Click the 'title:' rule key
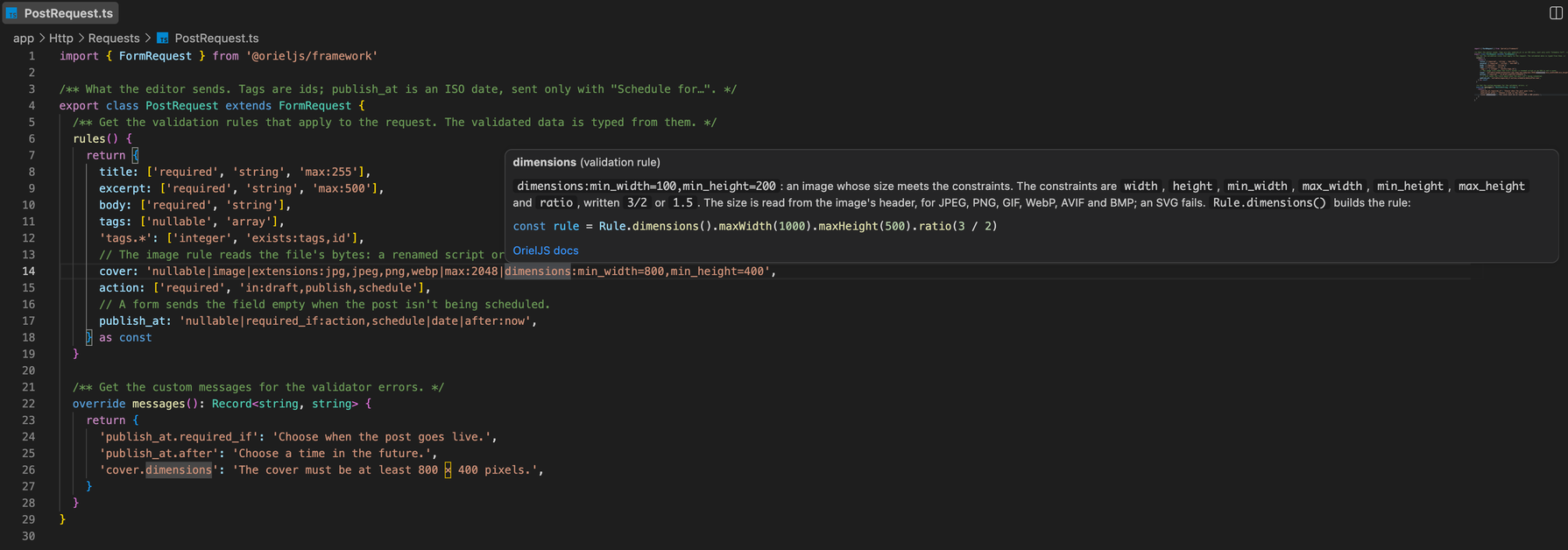The width and height of the screenshot is (1568, 550). coord(118,172)
